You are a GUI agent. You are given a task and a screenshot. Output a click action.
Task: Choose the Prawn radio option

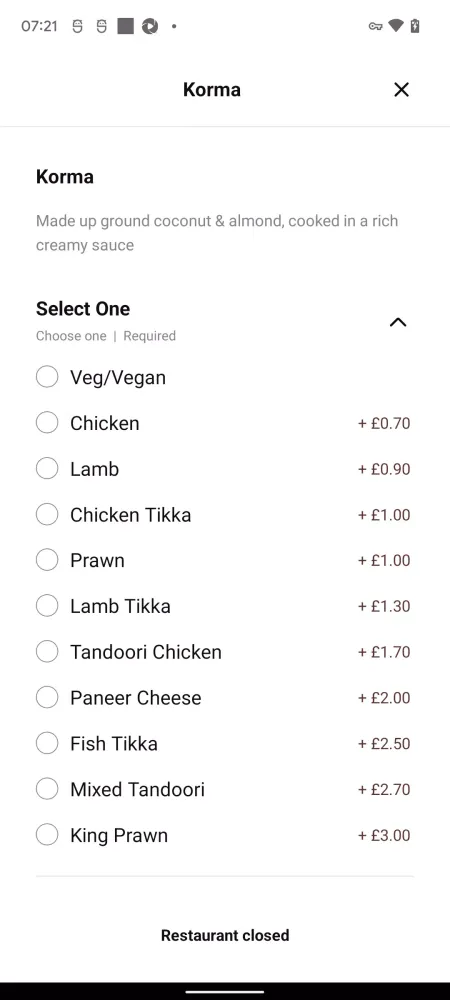[47, 561]
